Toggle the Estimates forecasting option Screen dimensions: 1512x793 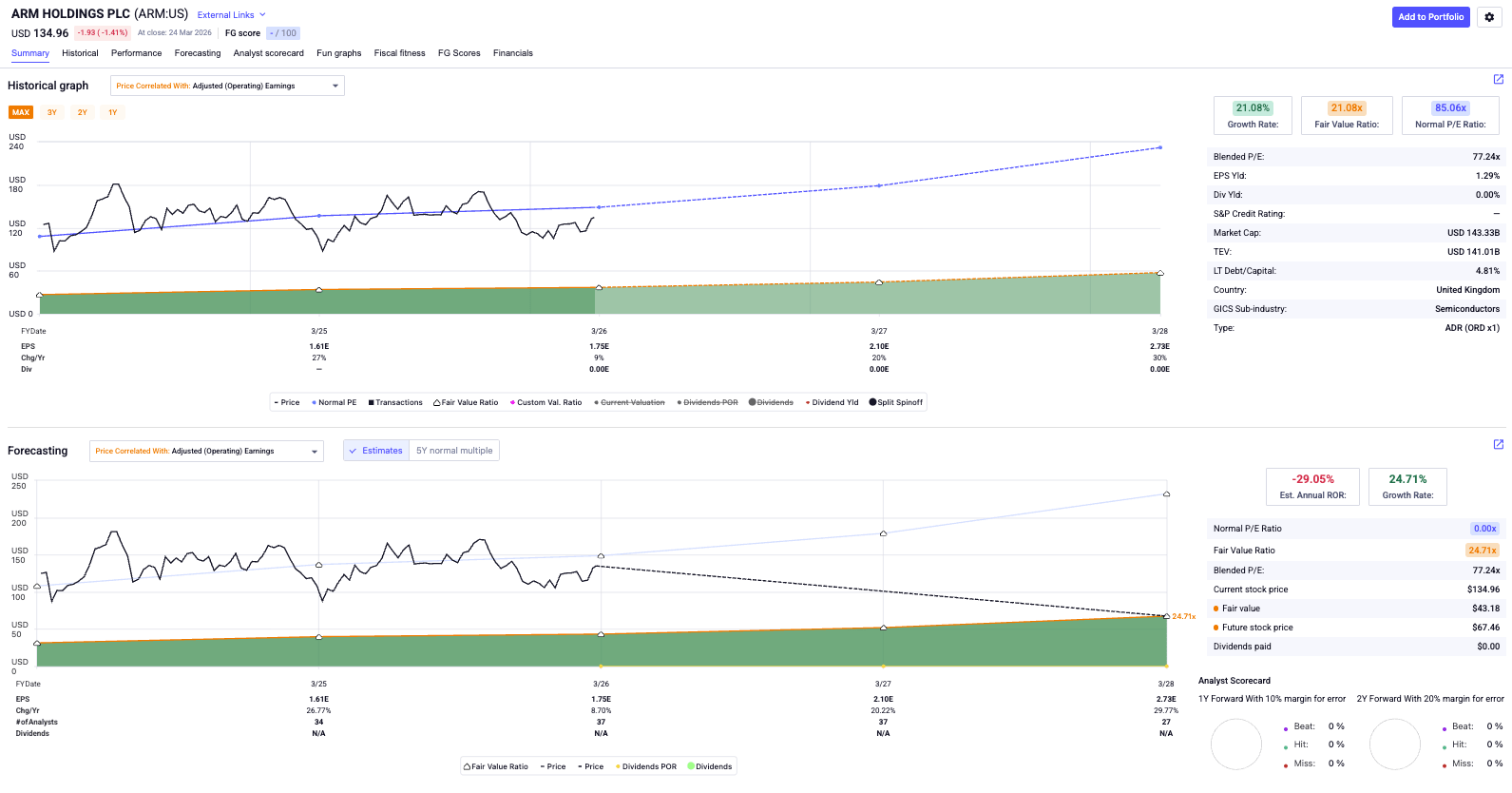tap(376, 451)
